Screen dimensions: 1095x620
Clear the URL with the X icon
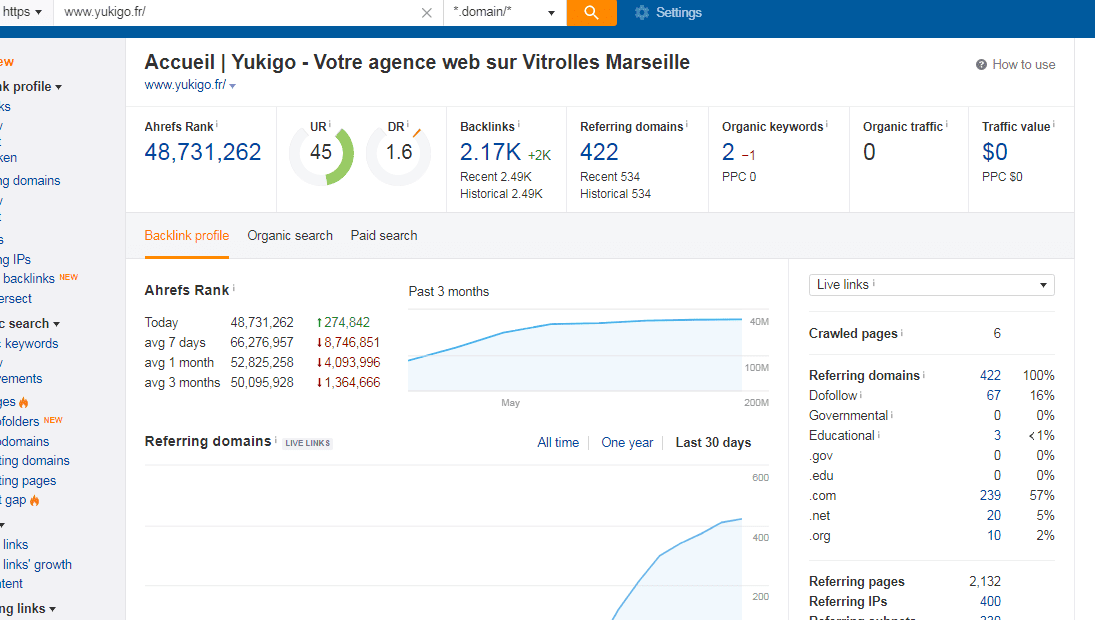tap(427, 13)
